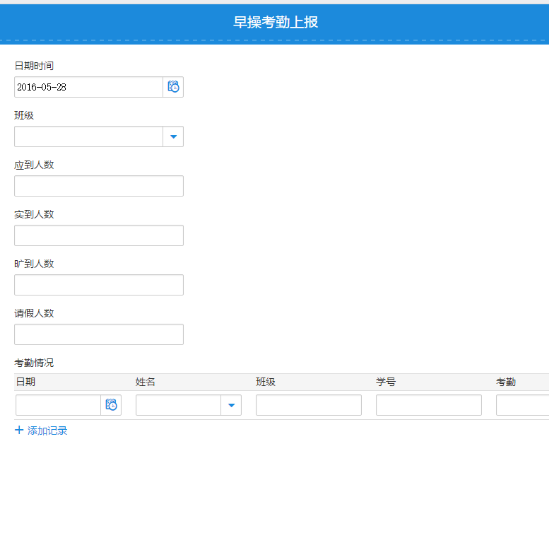Viewport: 550px width, 534px height.
Task: Click the table's 考勤 input field
Action: coord(523,405)
